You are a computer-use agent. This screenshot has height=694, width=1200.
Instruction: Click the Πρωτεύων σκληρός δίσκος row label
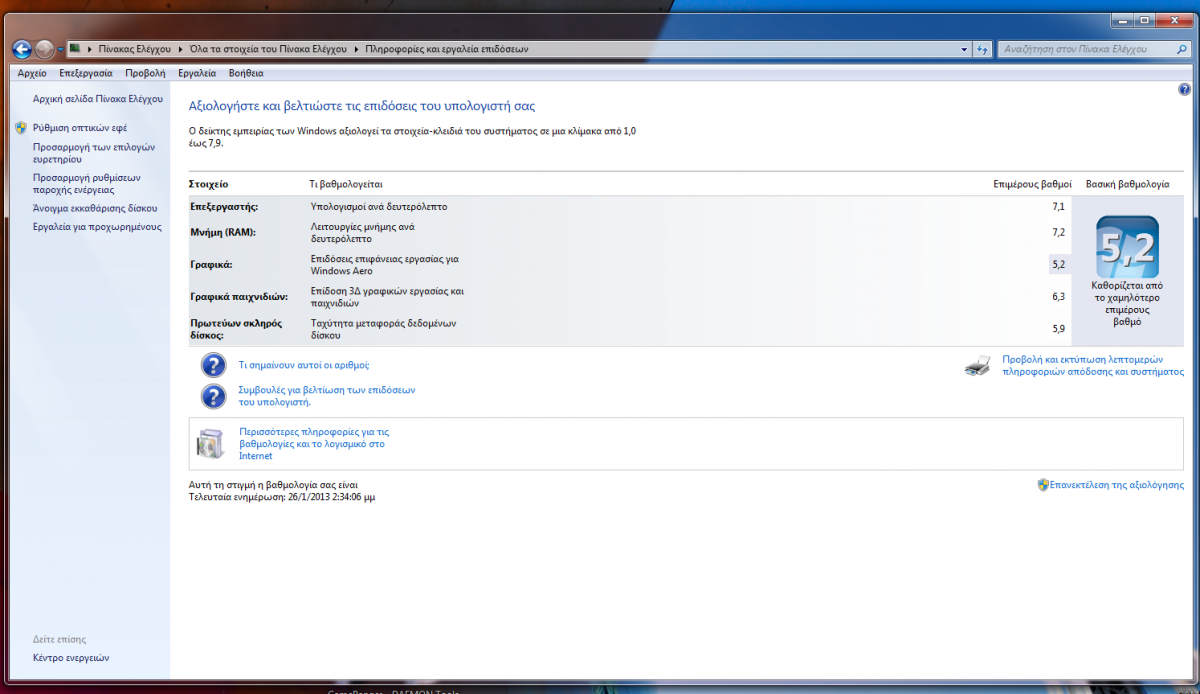(x=236, y=329)
